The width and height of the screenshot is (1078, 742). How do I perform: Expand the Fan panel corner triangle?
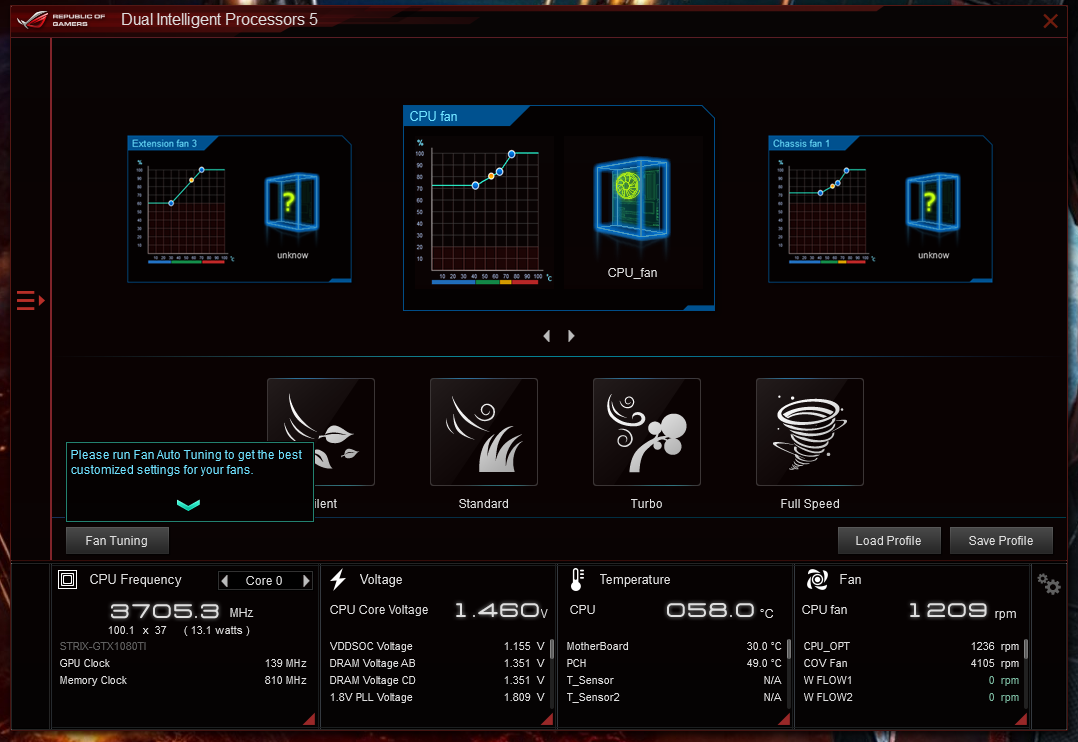click(1022, 719)
